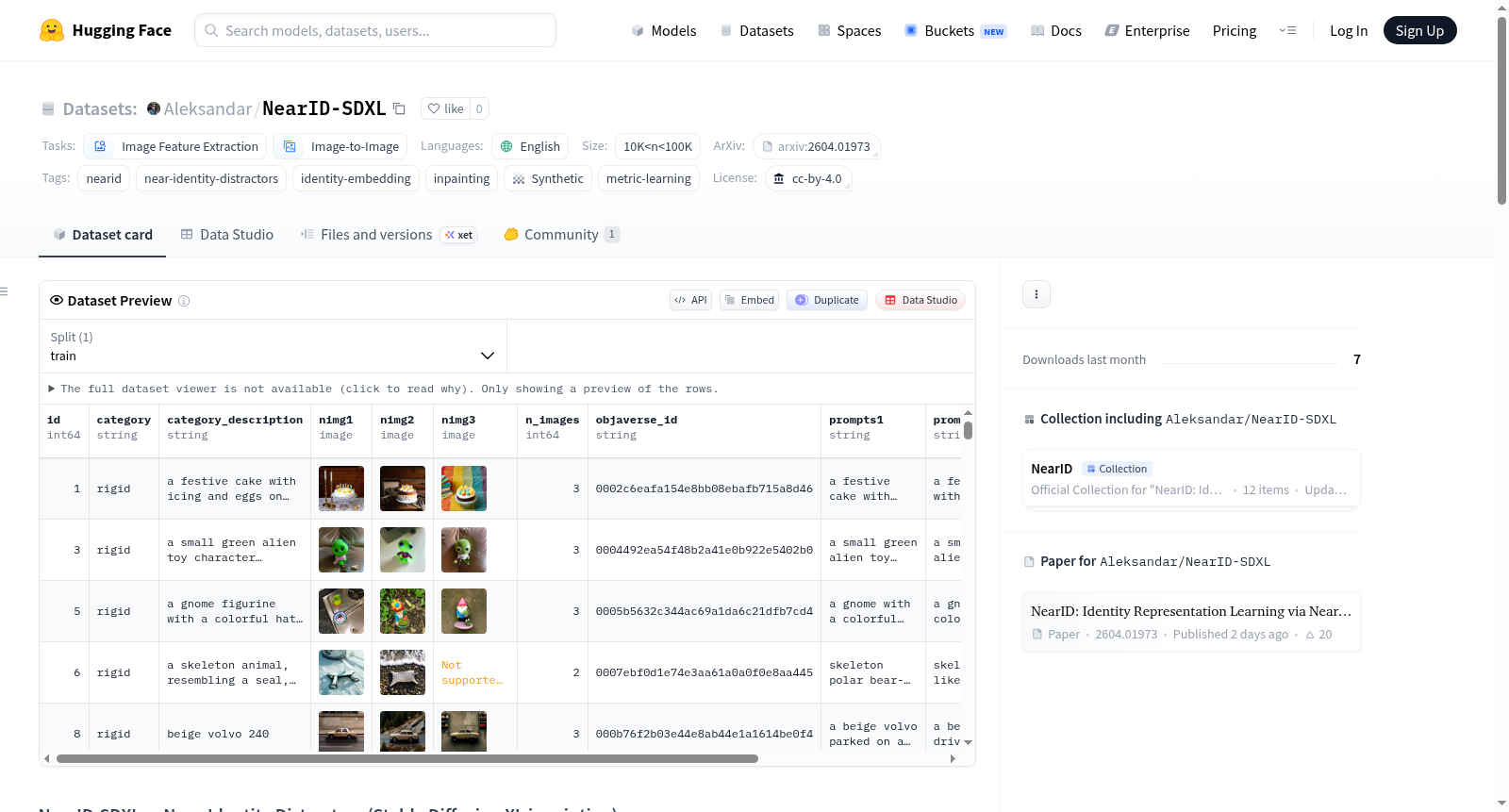The image size is (1509, 812).
Task: Click the API button in preview header
Action: 690,300
